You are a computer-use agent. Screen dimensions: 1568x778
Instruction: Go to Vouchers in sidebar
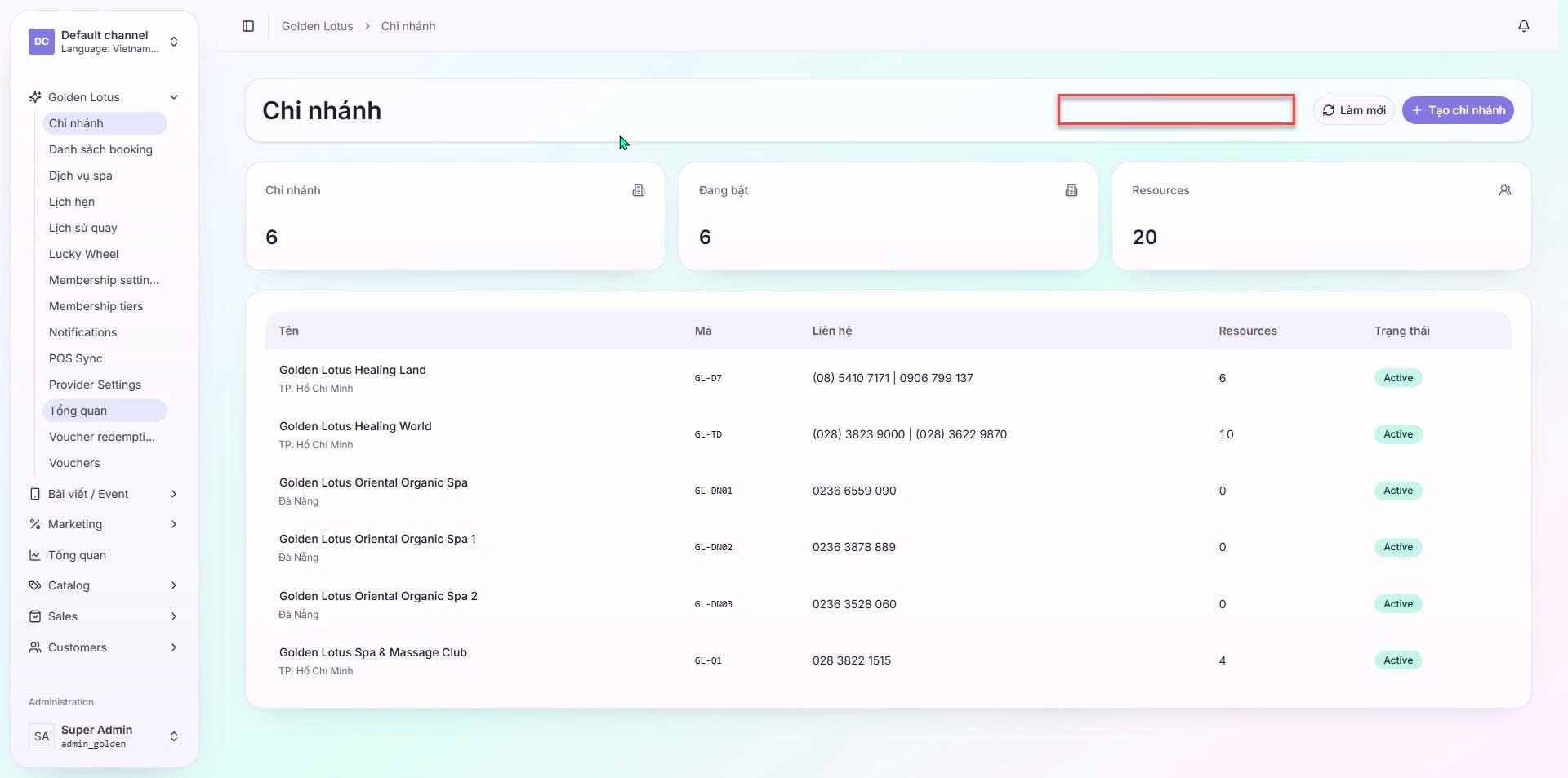(x=105, y=463)
